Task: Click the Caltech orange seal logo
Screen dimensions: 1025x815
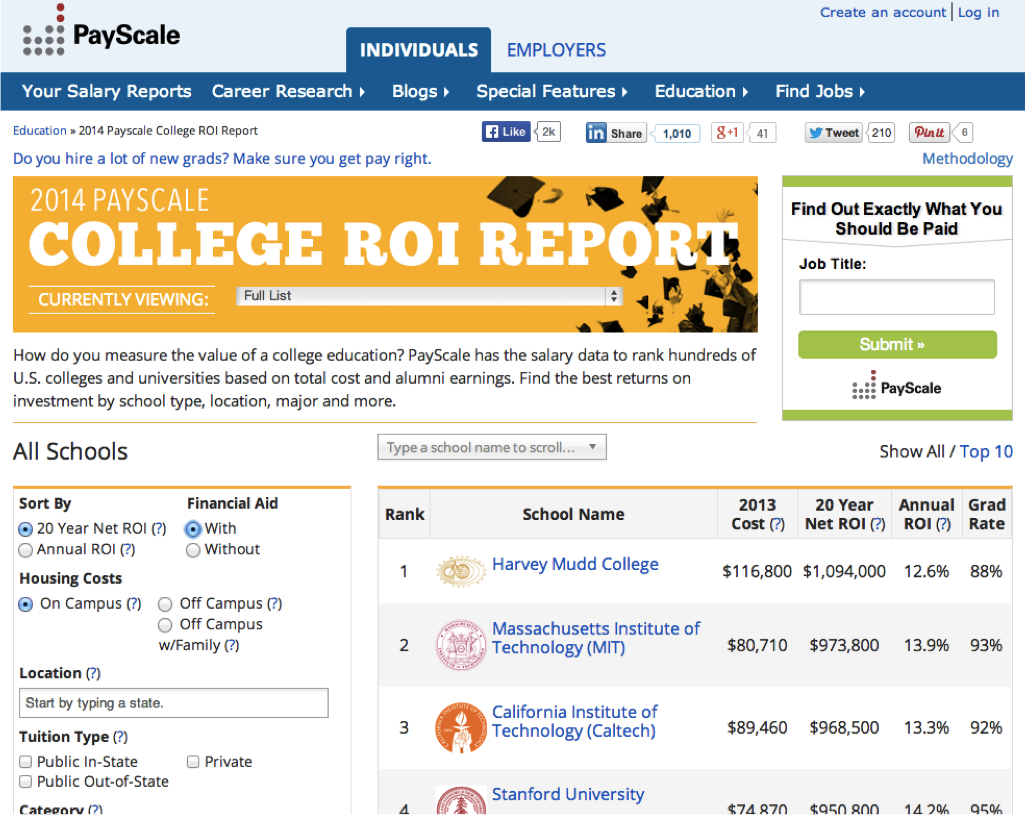Action: 461,727
